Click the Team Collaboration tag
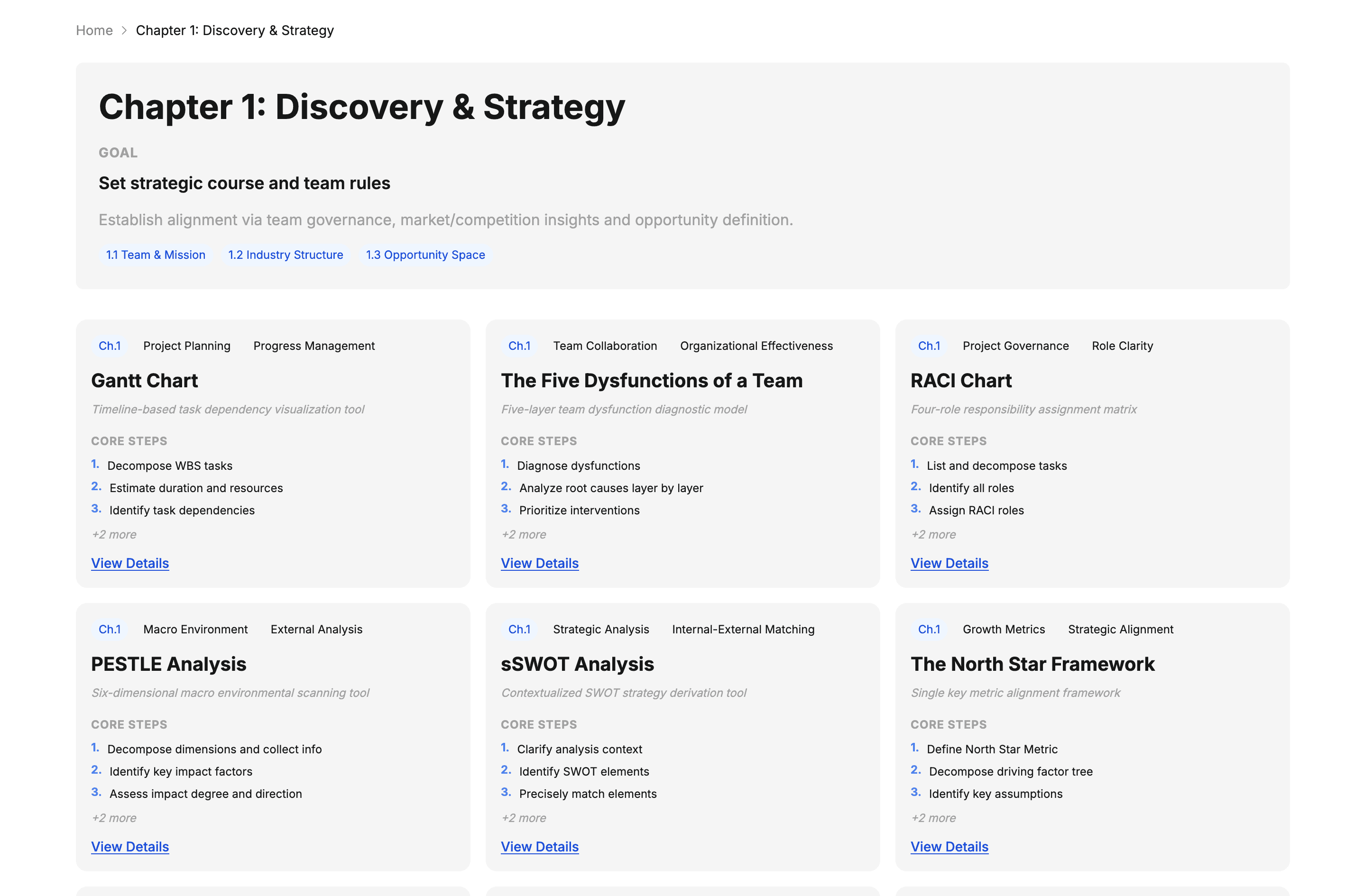The width and height of the screenshot is (1364, 896). [x=605, y=346]
